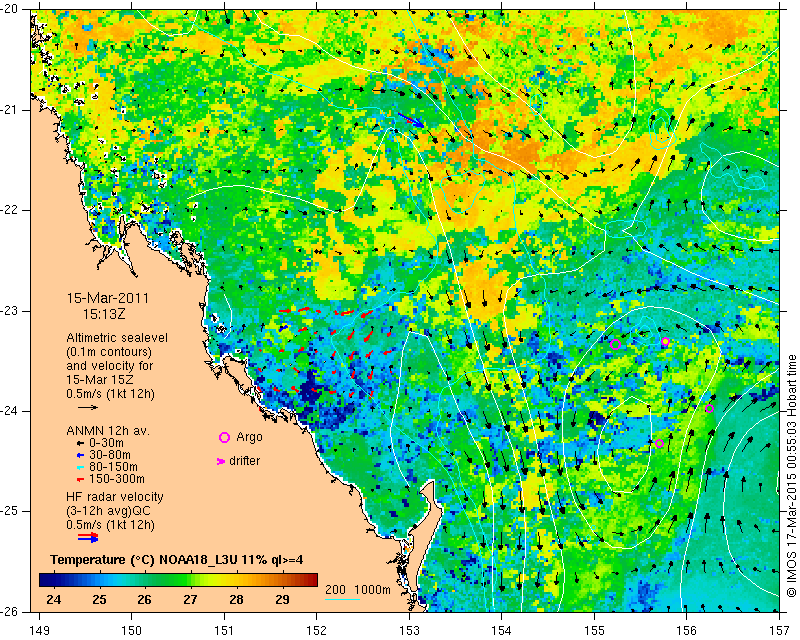This screenshot has height=640, width=800.
Task: Click the date label 15-Mar-2011
Action: coord(108,299)
